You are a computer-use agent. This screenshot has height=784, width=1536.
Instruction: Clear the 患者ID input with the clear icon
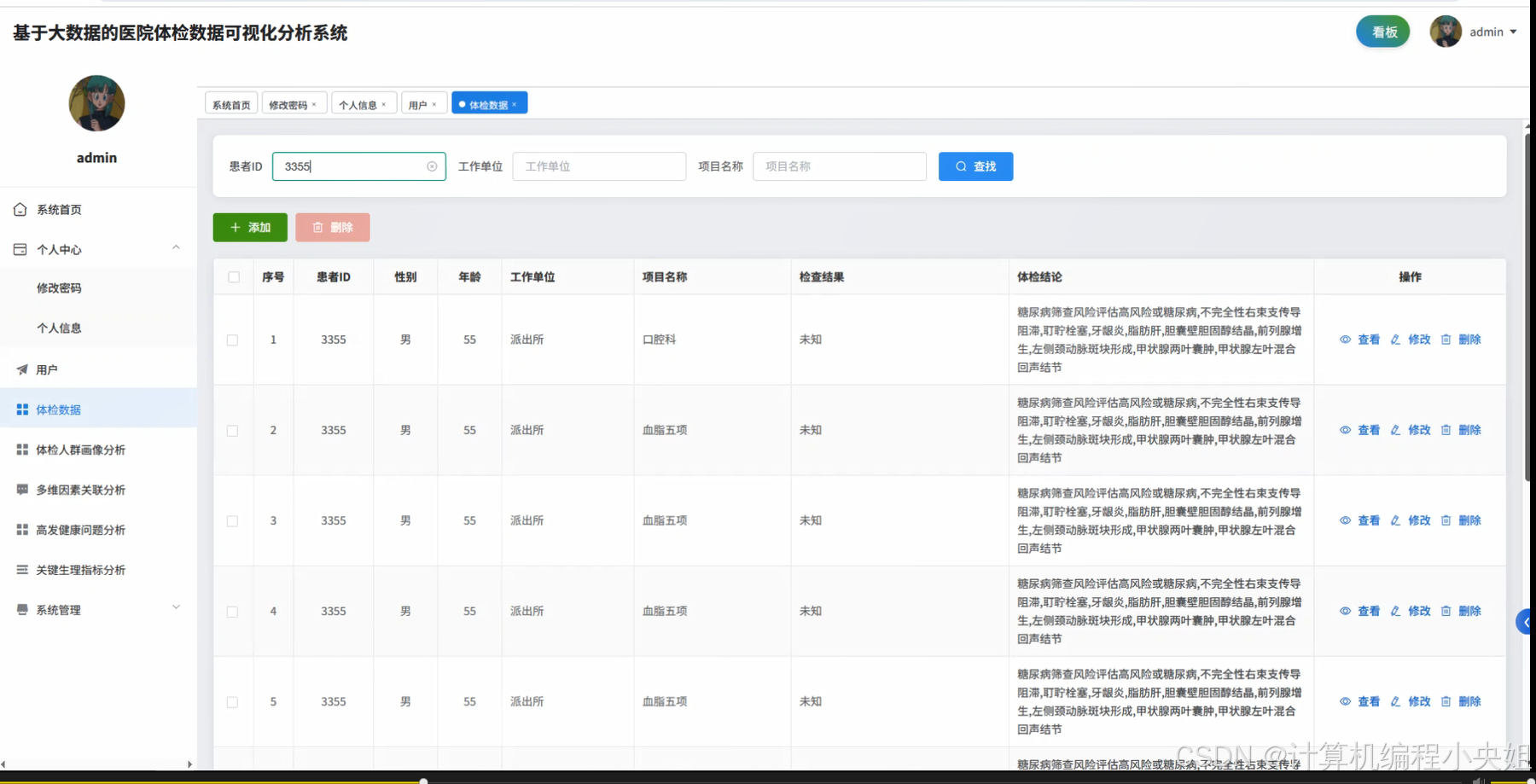[432, 166]
